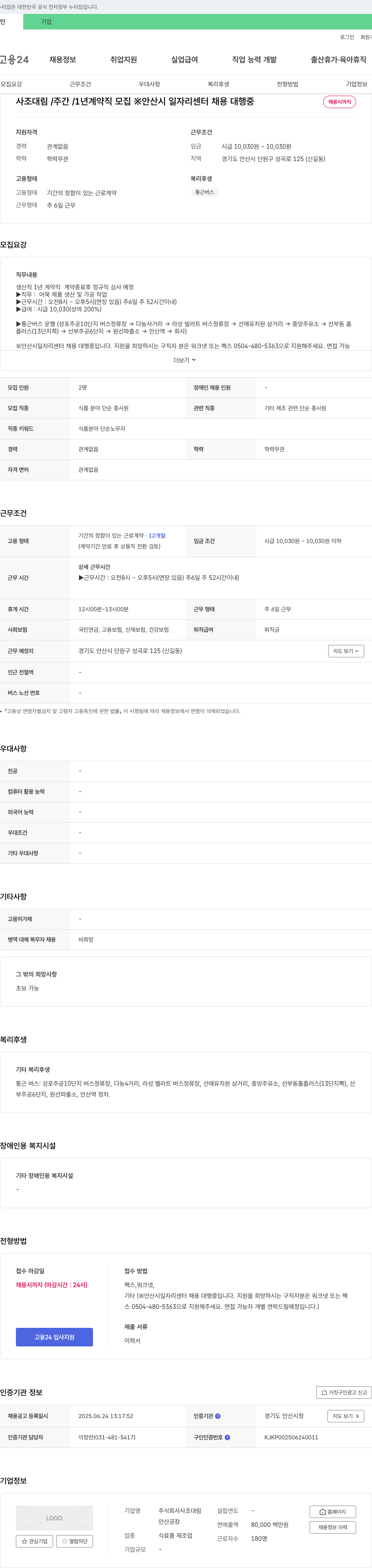Click the 2명 recruitment count

tap(83, 387)
